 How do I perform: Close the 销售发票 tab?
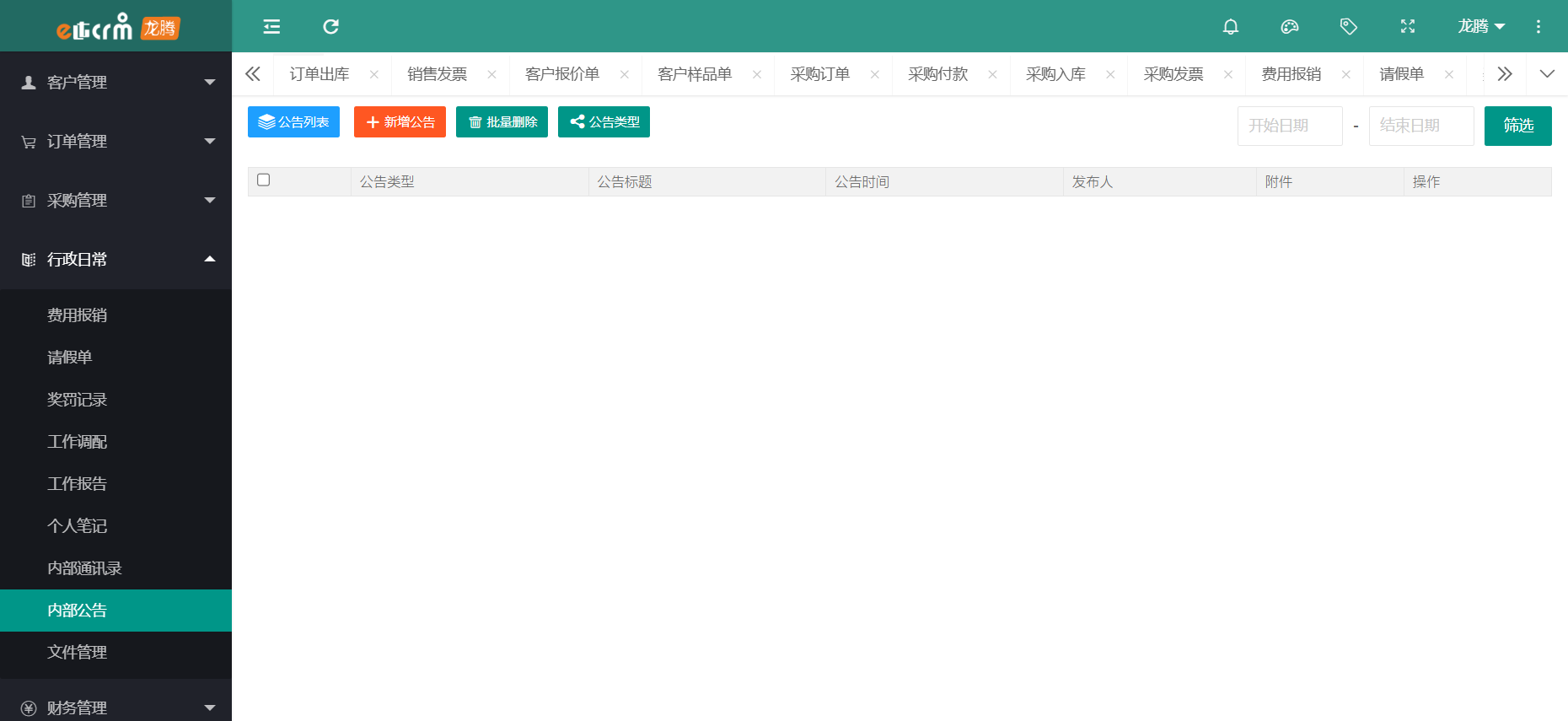[491, 75]
